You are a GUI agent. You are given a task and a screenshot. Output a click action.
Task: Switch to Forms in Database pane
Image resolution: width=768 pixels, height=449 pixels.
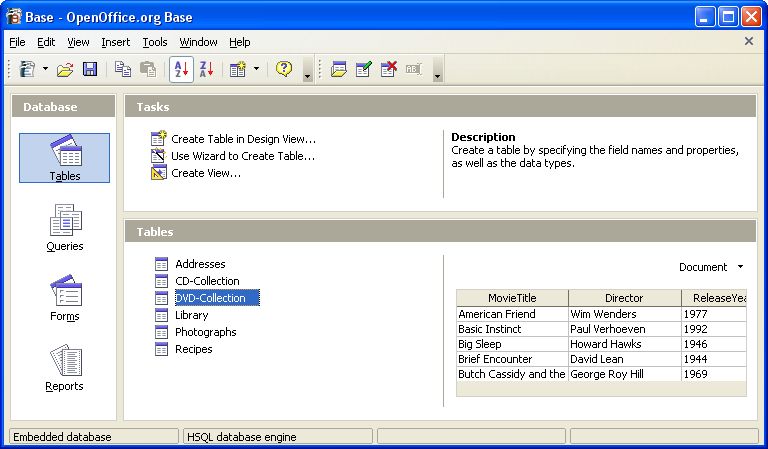coord(65,298)
